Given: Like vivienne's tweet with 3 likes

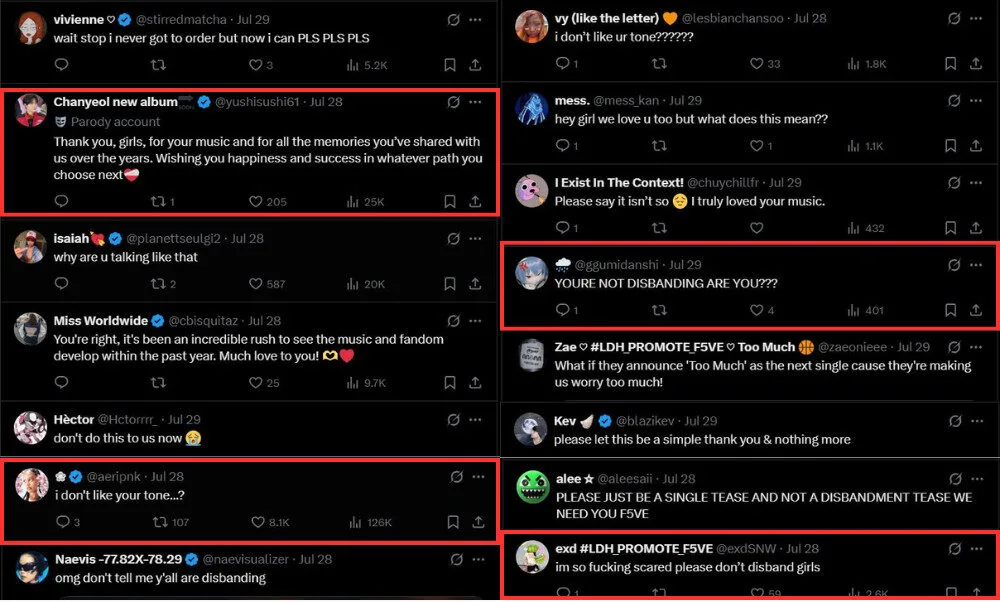Looking at the screenshot, I should coord(254,65).
